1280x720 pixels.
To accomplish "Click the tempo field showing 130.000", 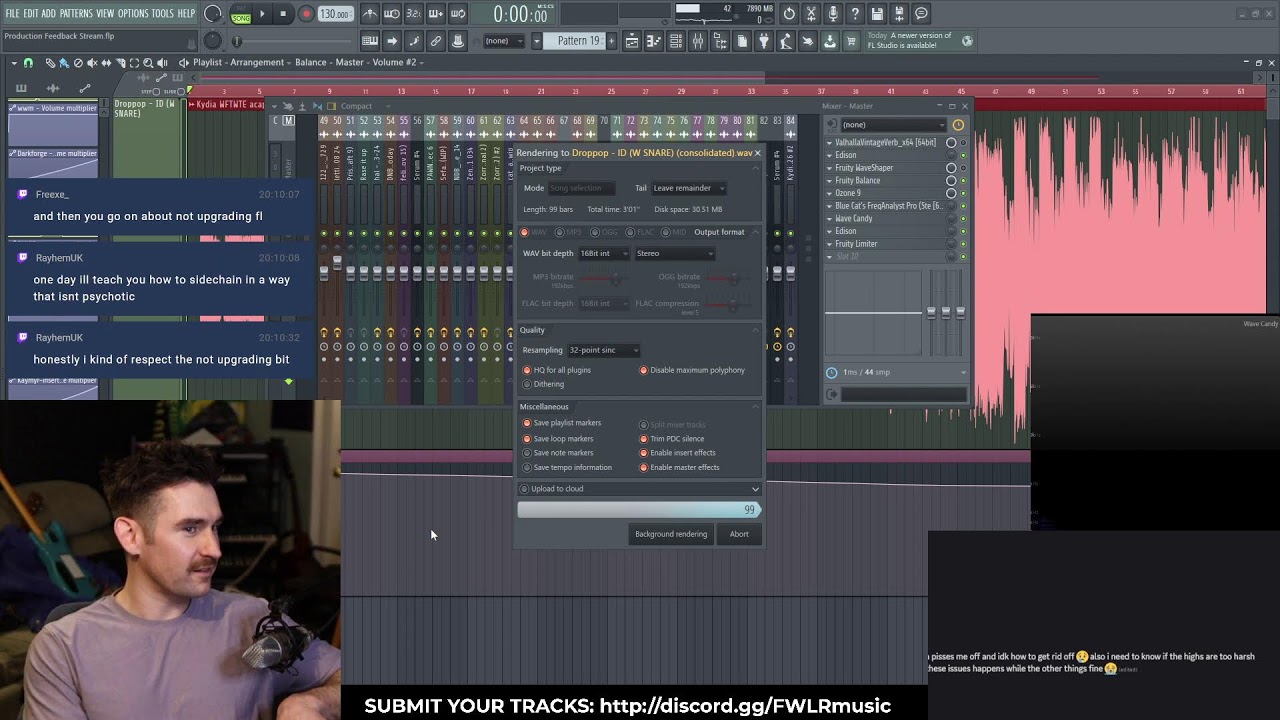I will pos(335,14).
